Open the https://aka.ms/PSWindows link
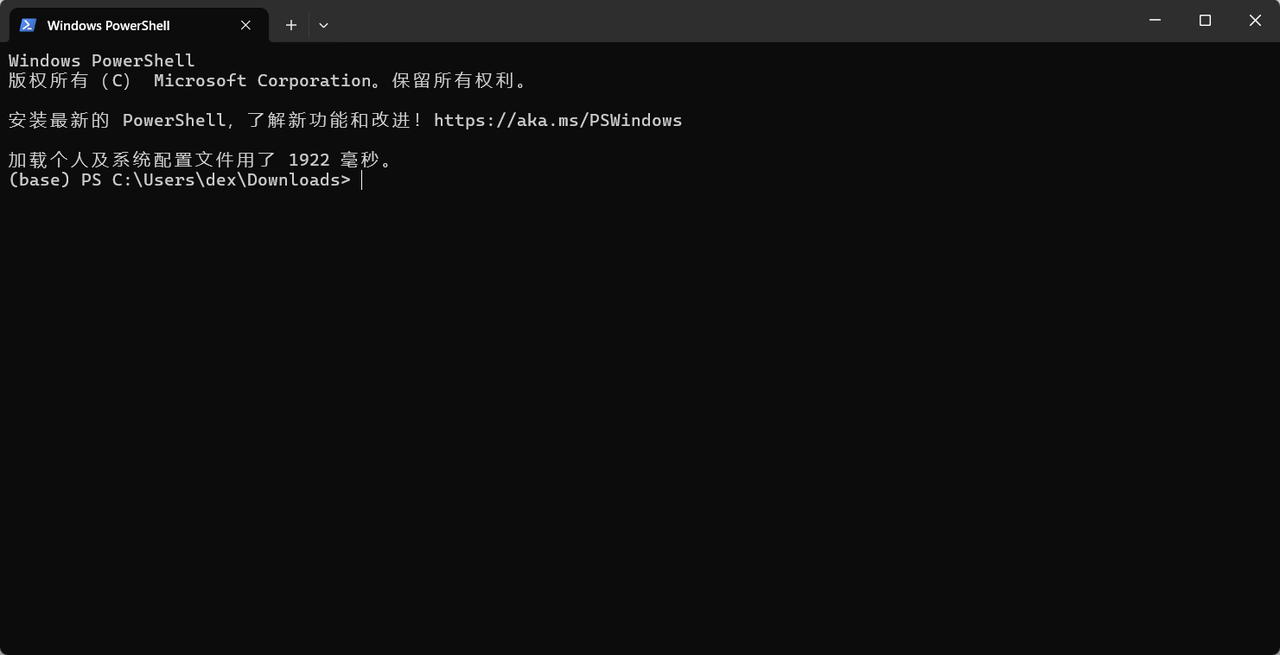The width and height of the screenshot is (1280, 655). pos(557,120)
